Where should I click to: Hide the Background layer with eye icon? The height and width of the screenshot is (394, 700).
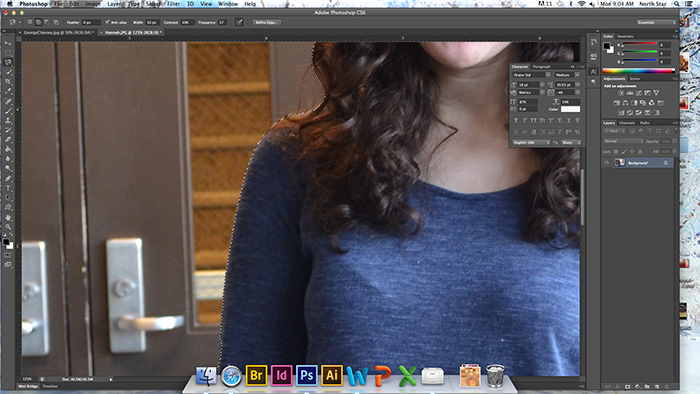(x=606, y=163)
